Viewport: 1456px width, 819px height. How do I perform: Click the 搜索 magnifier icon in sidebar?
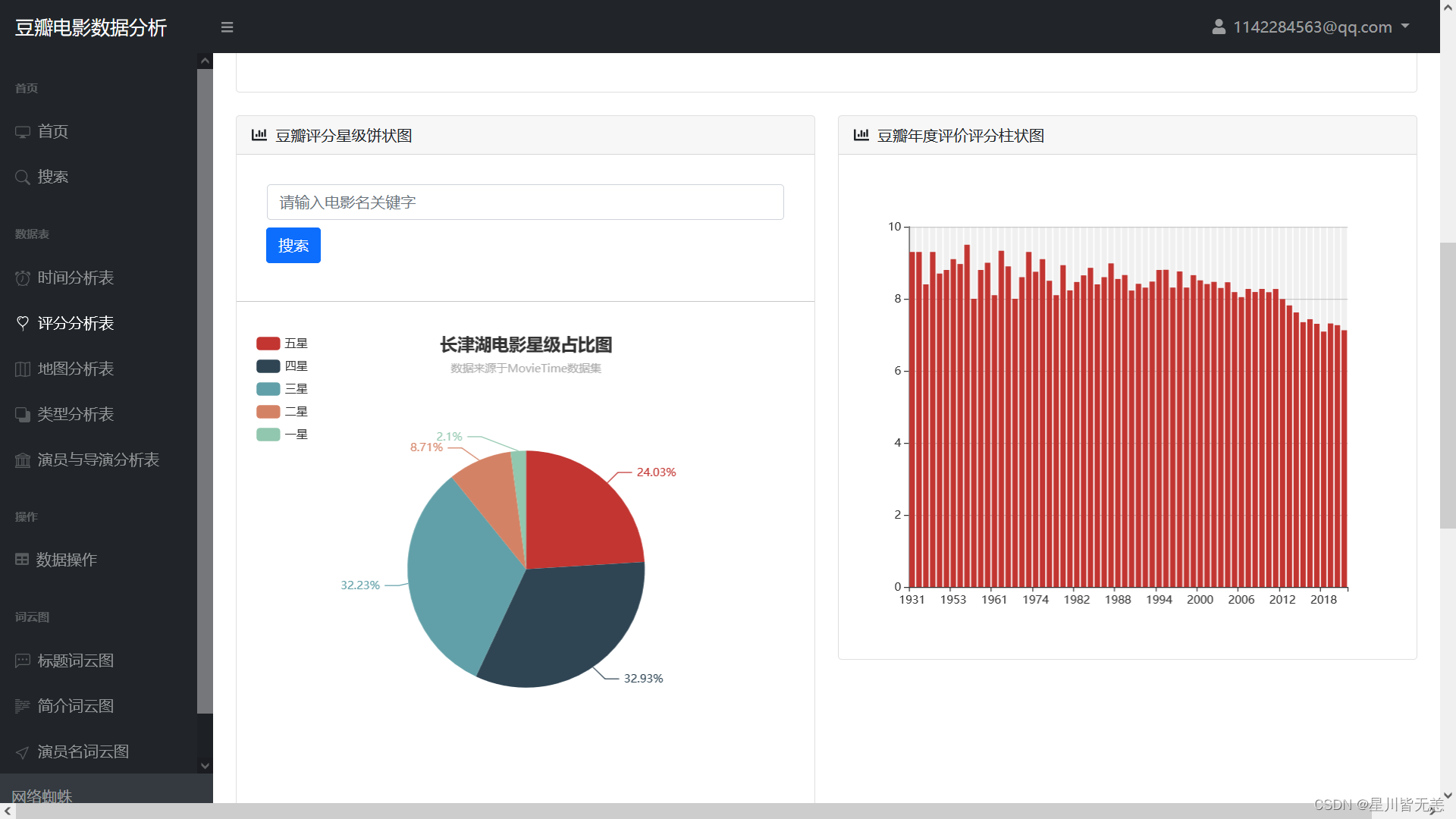coord(23,177)
